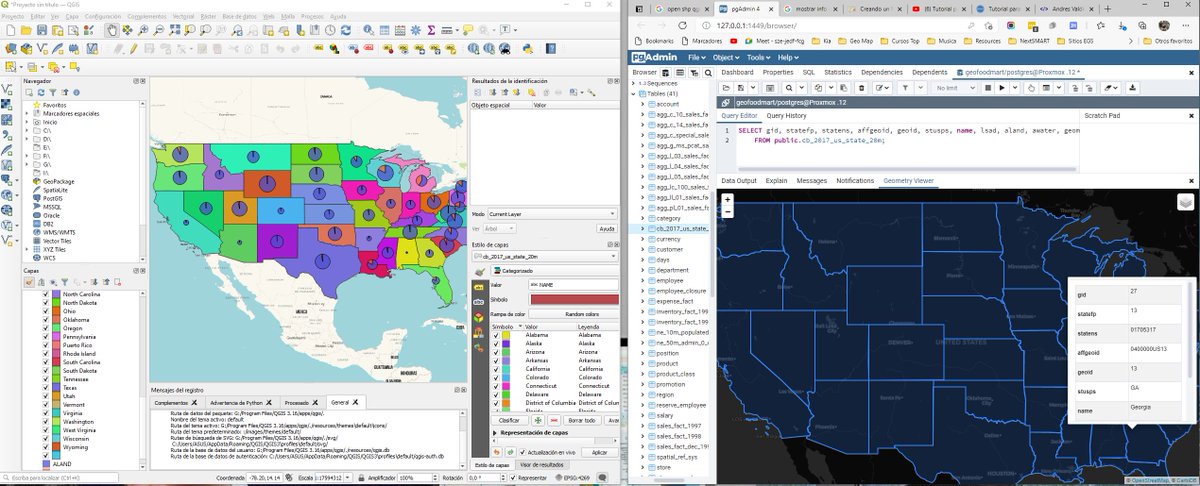The height and width of the screenshot is (486, 1200).
Task: Switch to the Dashboard tab in pgAdmin
Action: [x=737, y=73]
